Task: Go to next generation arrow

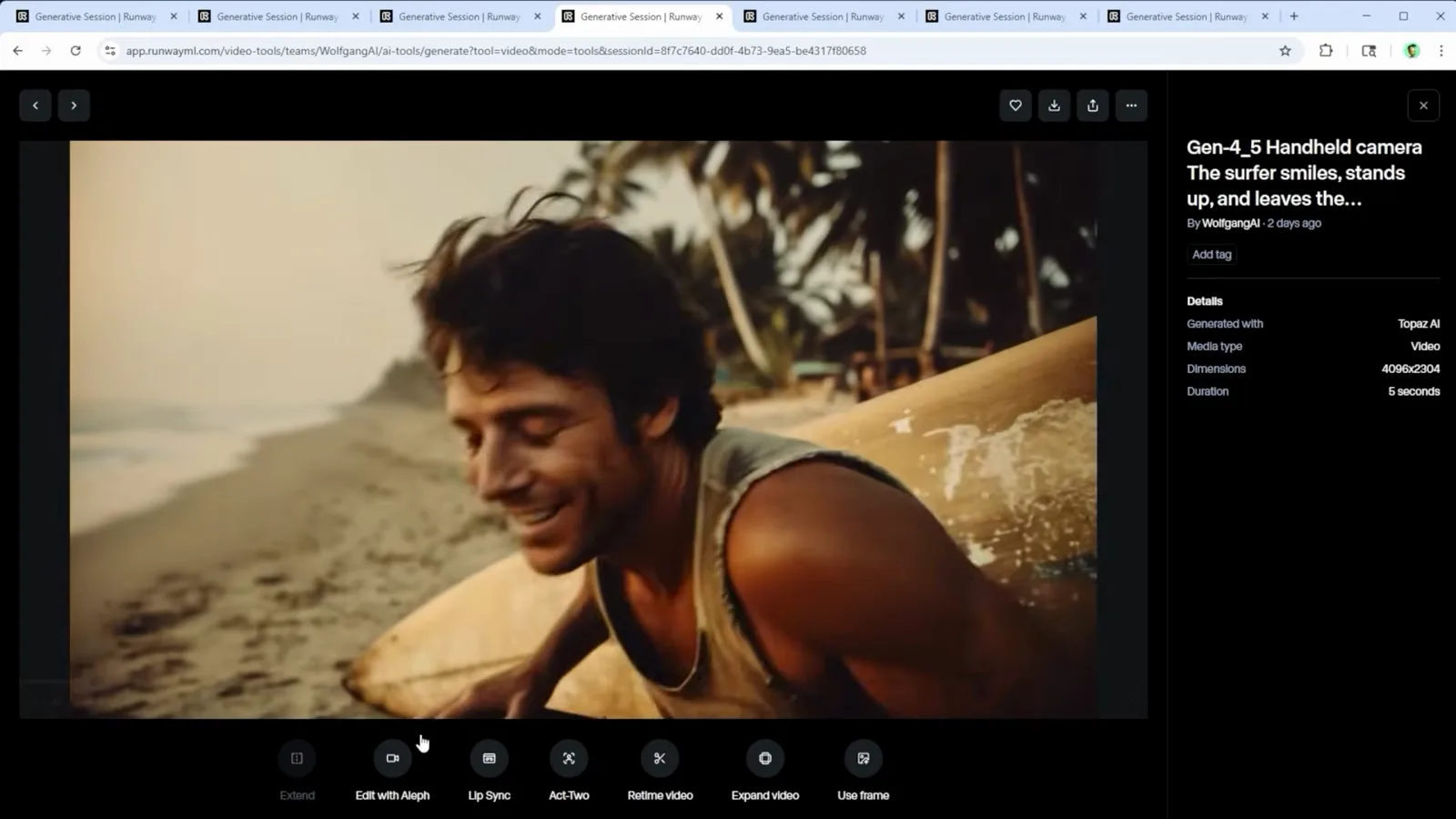Action: pyautogui.click(x=74, y=106)
